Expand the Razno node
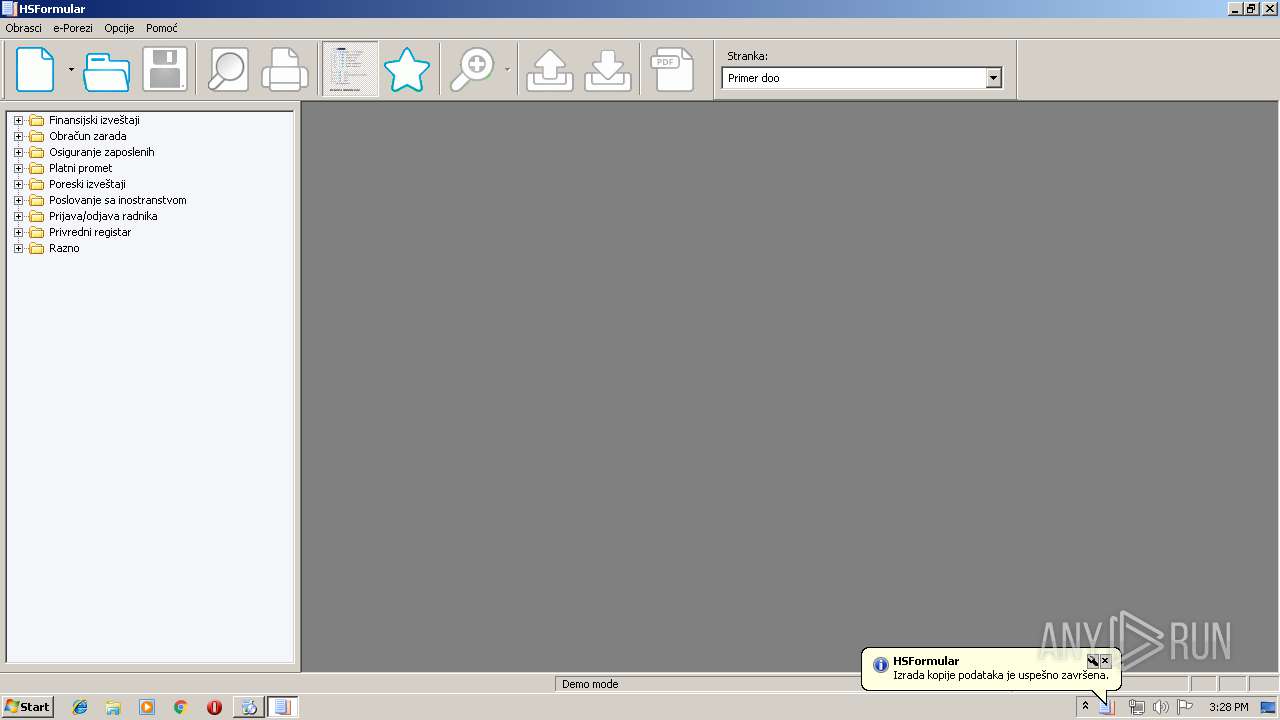Image resolution: width=1280 pixels, height=720 pixels. [18, 248]
